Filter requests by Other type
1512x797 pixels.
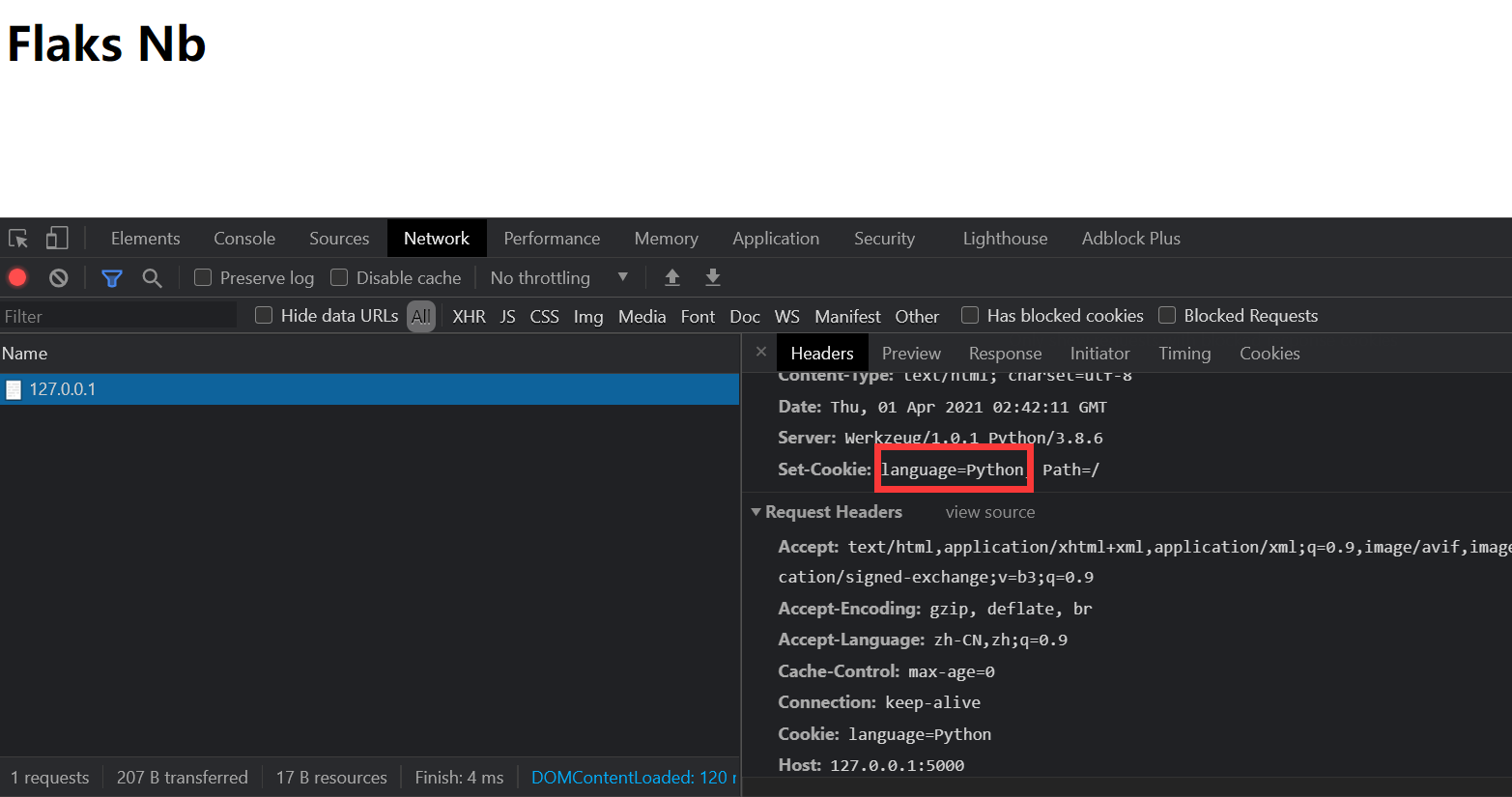click(x=917, y=316)
